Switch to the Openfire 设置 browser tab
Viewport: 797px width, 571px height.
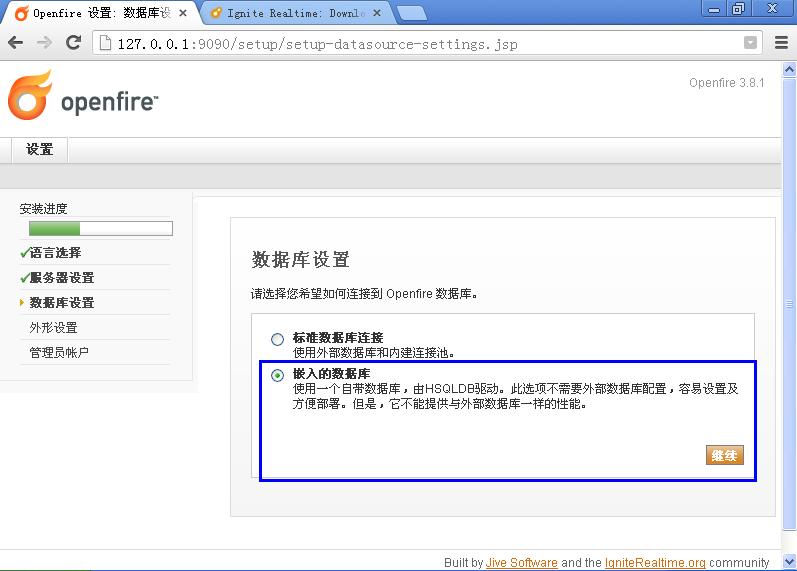pyautogui.click(x=102, y=13)
